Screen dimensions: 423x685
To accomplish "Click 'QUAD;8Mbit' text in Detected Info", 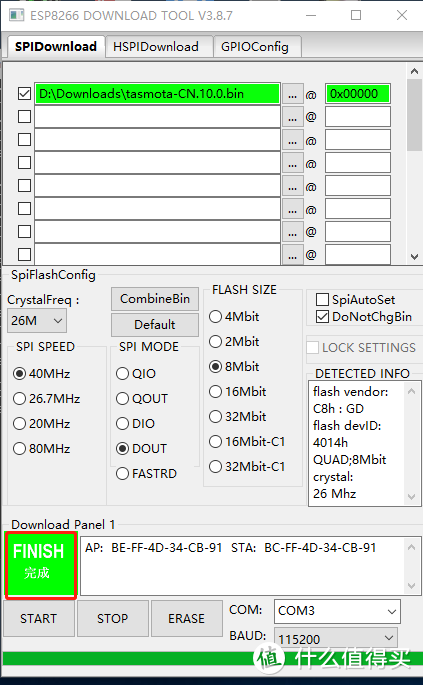I will pos(350,460).
